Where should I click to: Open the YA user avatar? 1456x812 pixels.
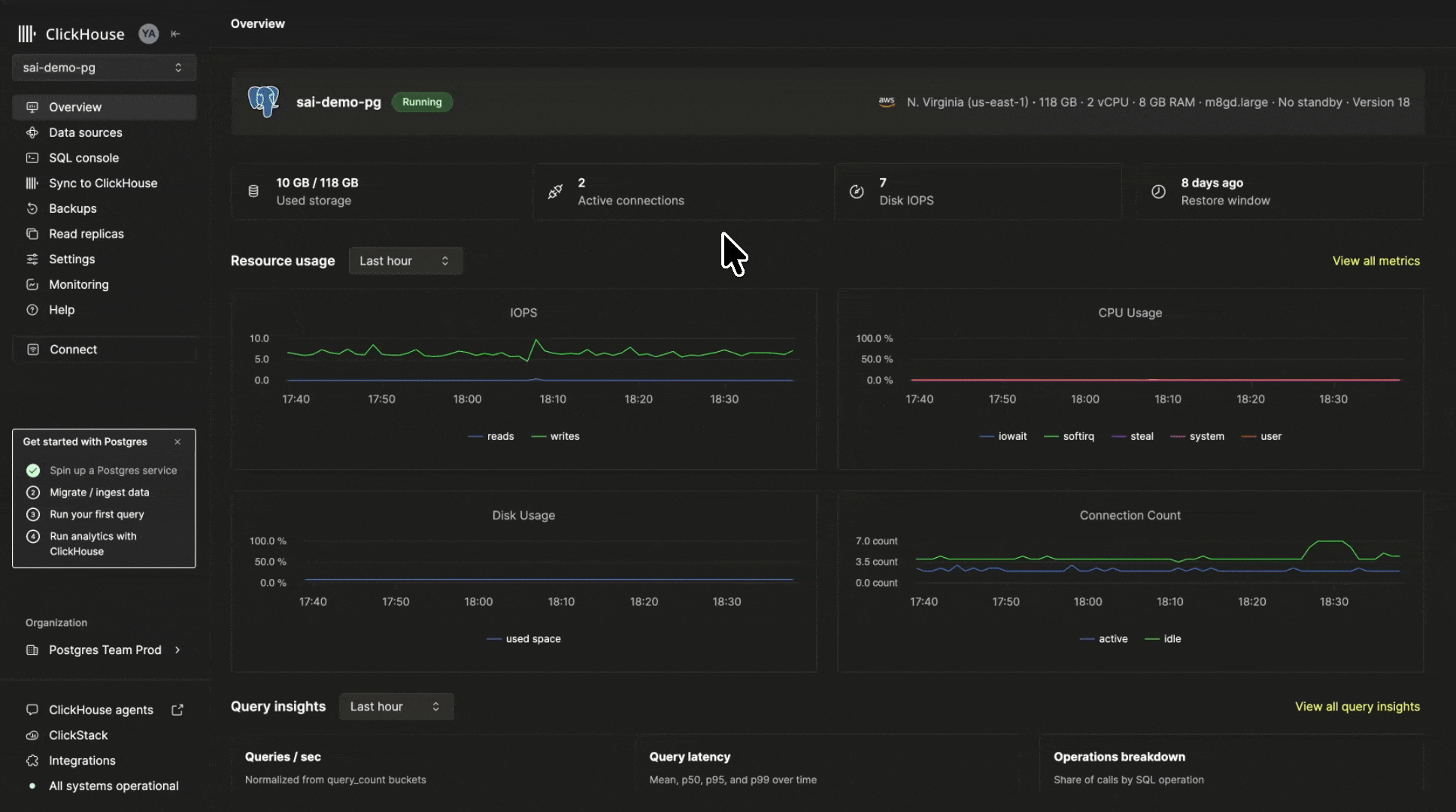pyautogui.click(x=149, y=34)
